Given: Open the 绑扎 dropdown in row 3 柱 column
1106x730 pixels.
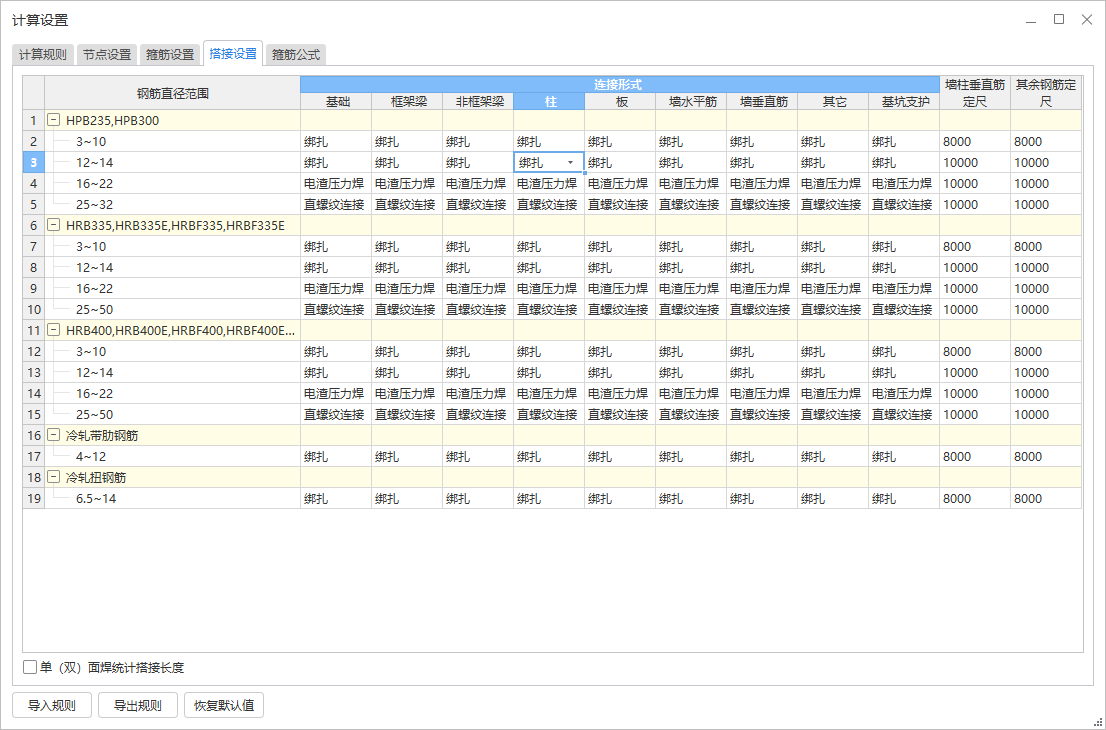Looking at the screenshot, I should pyautogui.click(x=571, y=163).
